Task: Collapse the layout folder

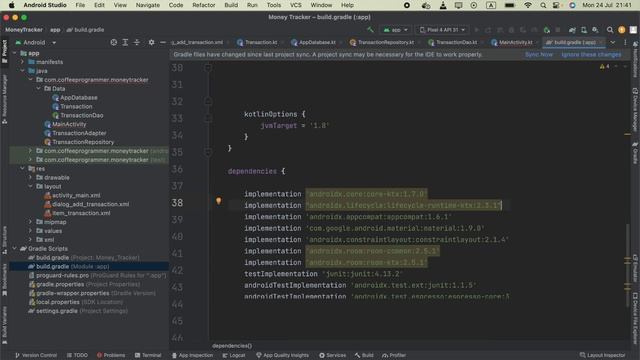Action: pyautogui.click(x=31, y=186)
